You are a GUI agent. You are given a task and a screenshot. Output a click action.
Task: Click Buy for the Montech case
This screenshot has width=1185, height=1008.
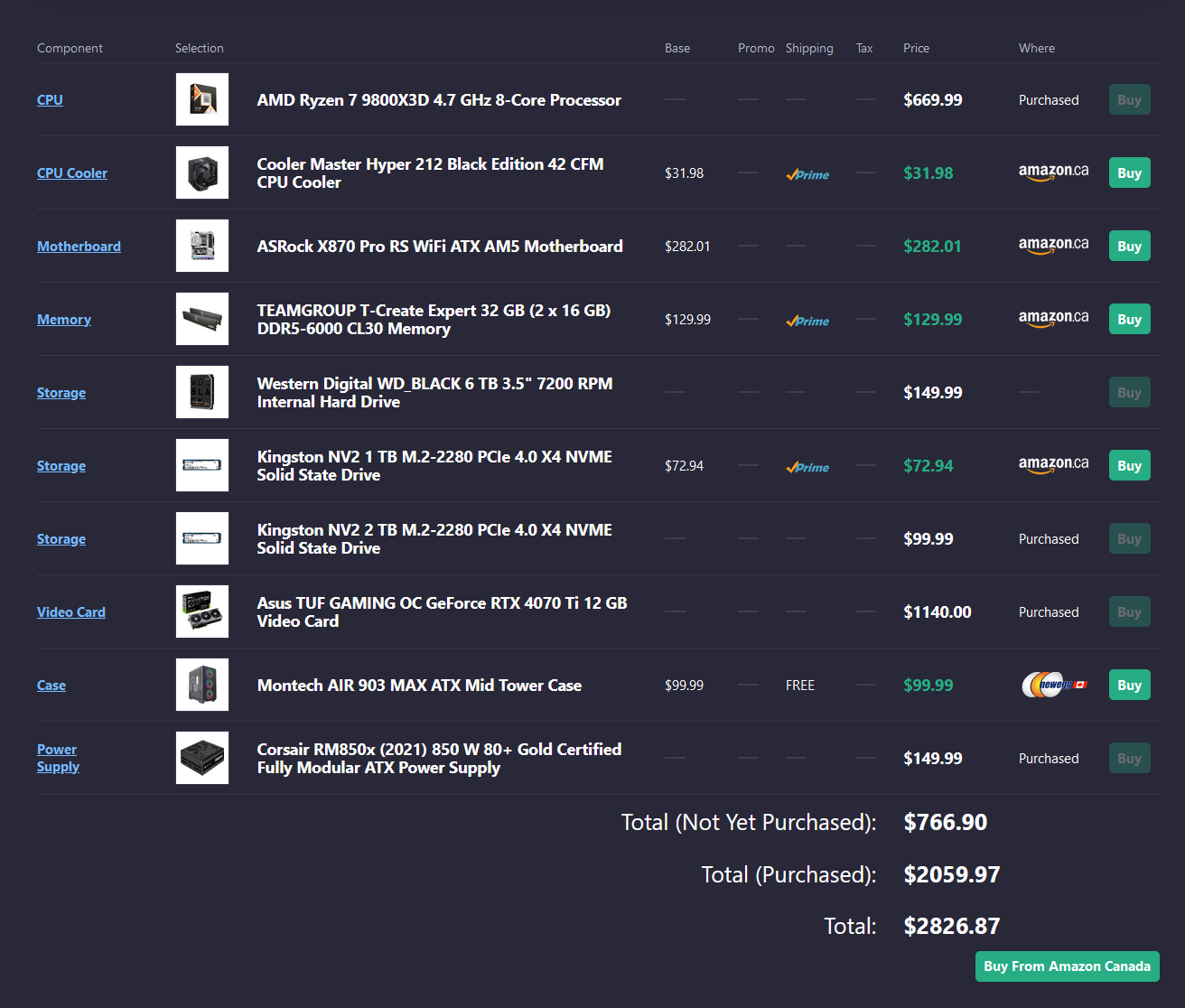click(x=1129, y=685)
